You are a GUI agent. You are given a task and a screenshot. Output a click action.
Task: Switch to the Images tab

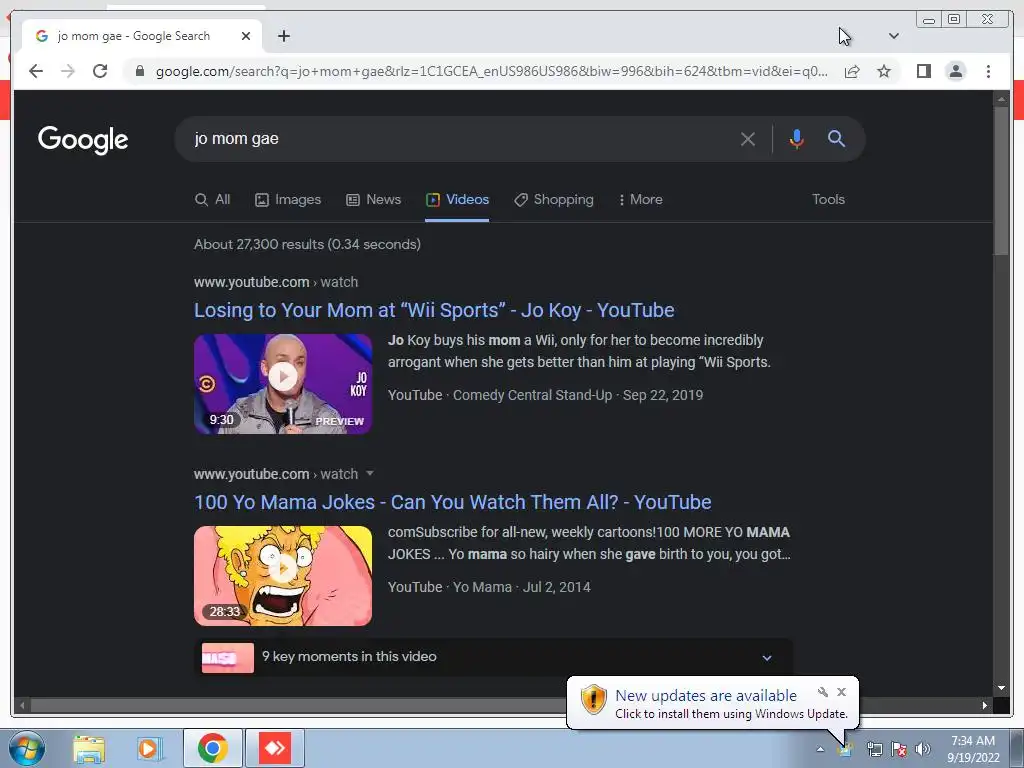point(288,200)
